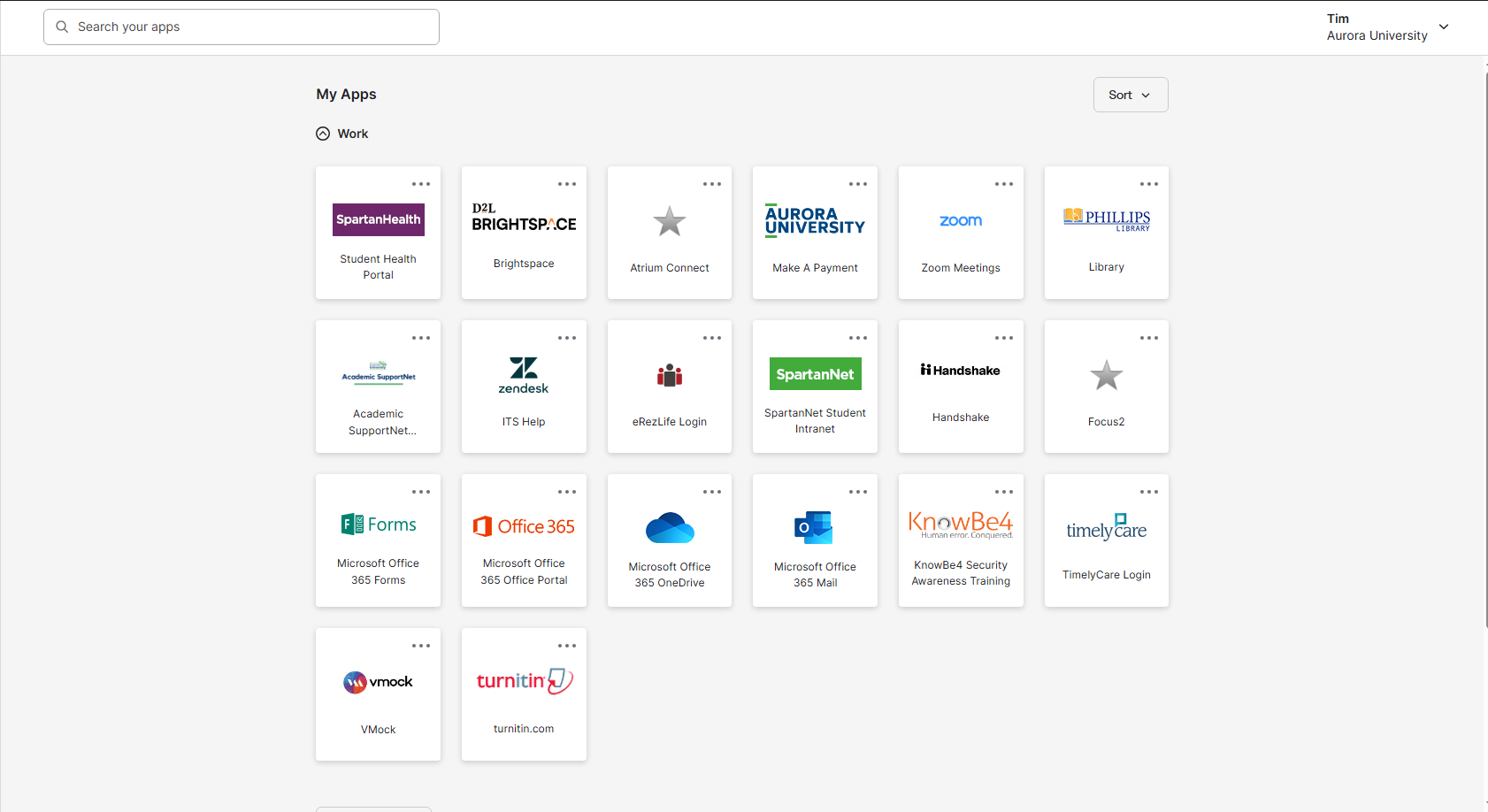The height and width of the screenshot is (812, 1488).
Task: Open options menu for TimelyCare Login
Action: click(1149, 492)
